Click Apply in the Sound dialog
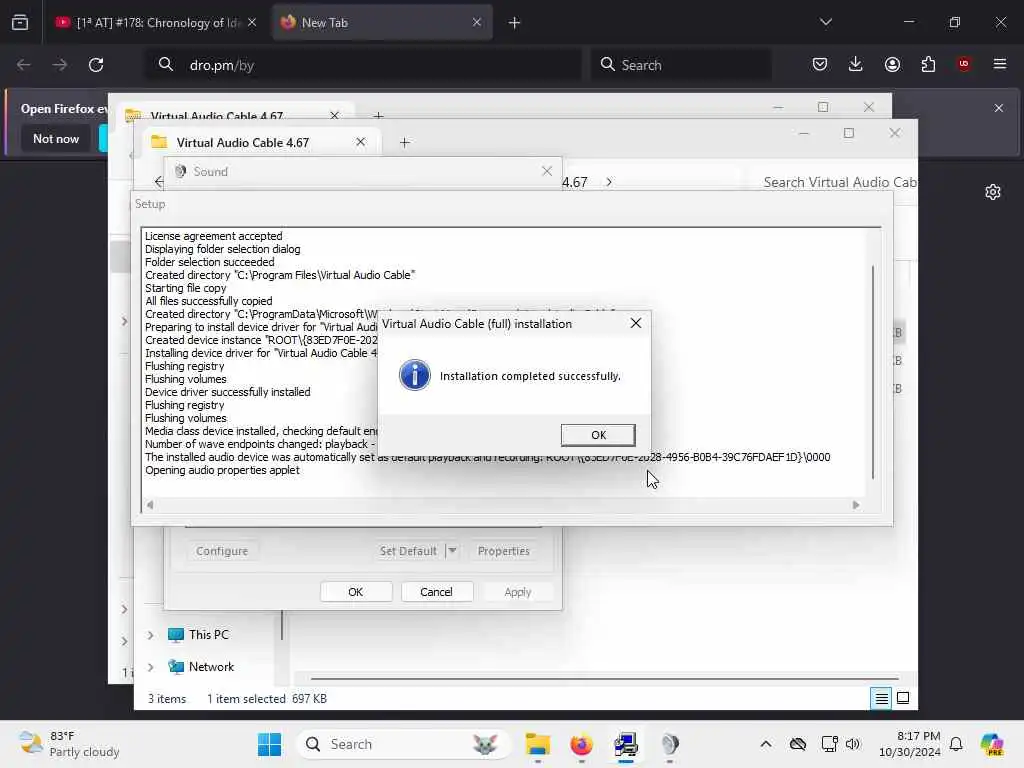1024x768 pixels. pos(518,592)
